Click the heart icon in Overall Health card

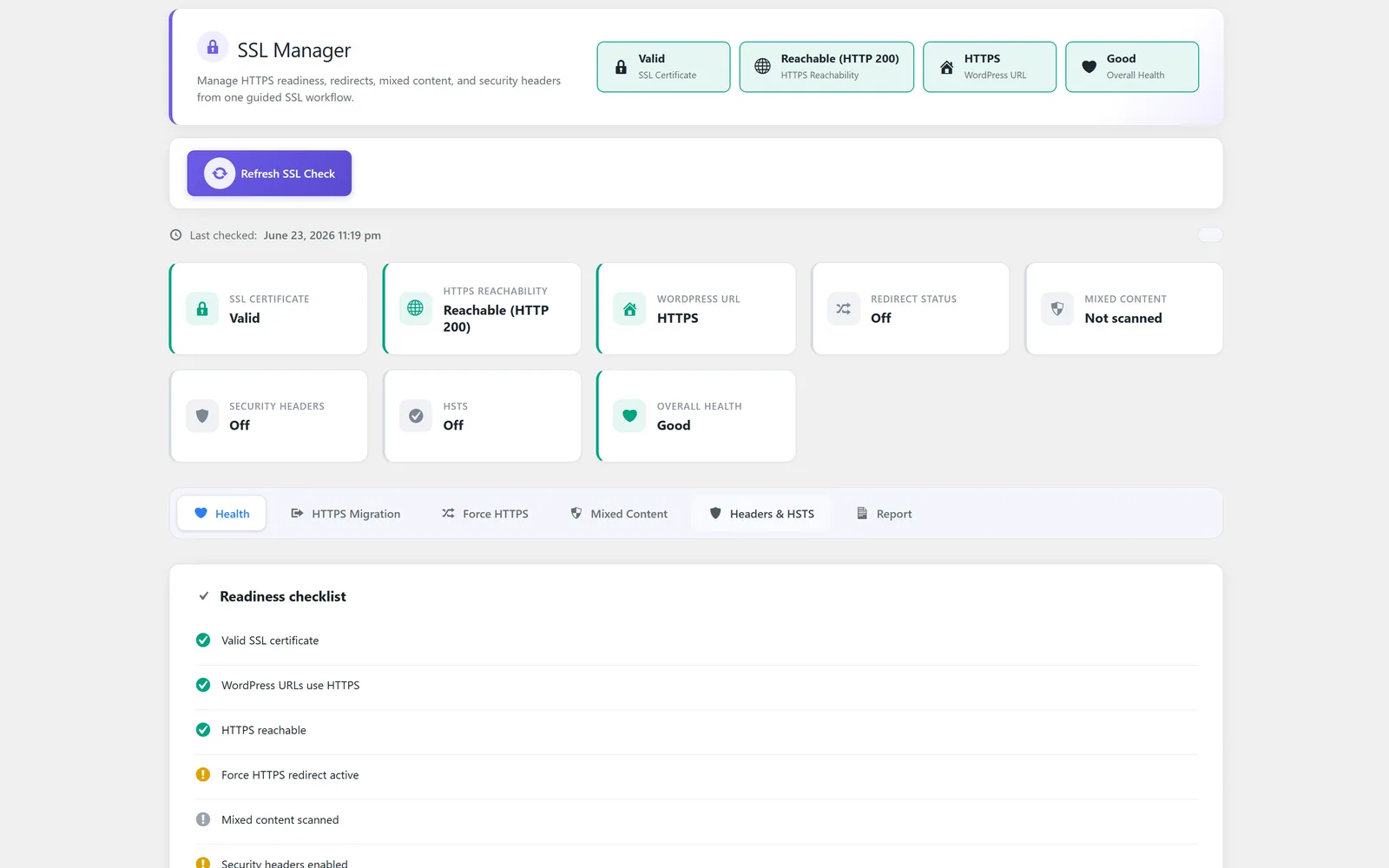[629, 416]
